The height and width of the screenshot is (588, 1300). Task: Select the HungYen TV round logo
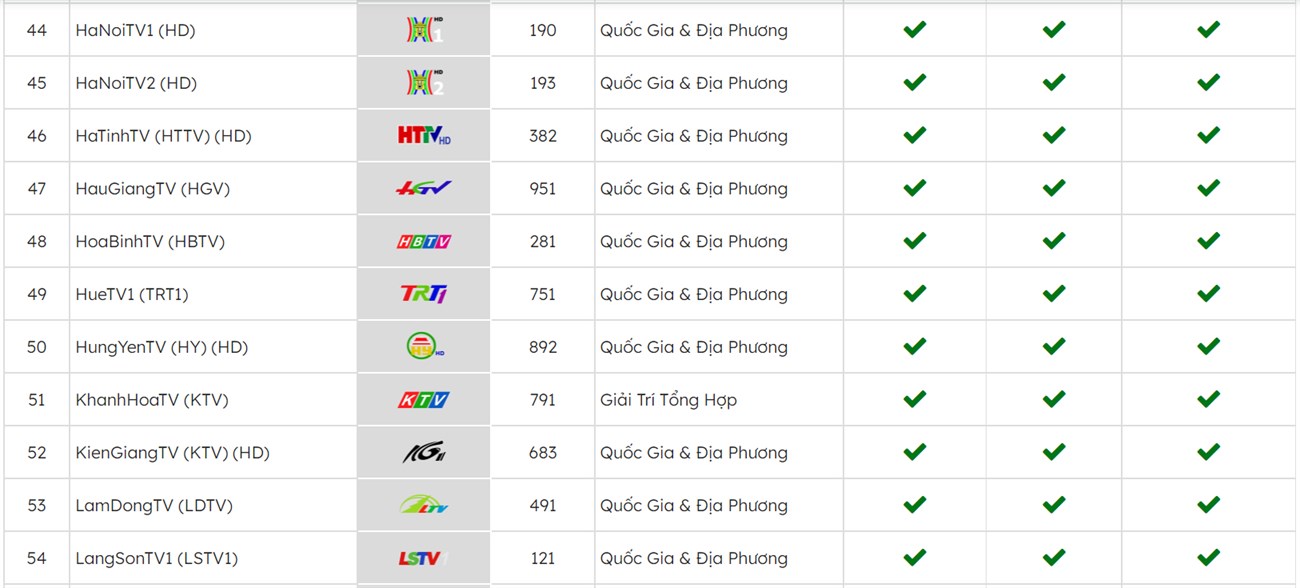click(x=424, y=347)
